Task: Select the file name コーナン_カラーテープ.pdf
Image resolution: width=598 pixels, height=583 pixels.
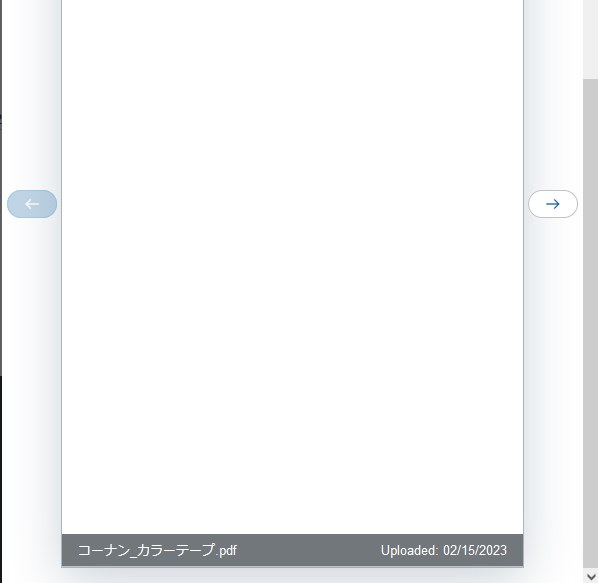Action: 158,550
